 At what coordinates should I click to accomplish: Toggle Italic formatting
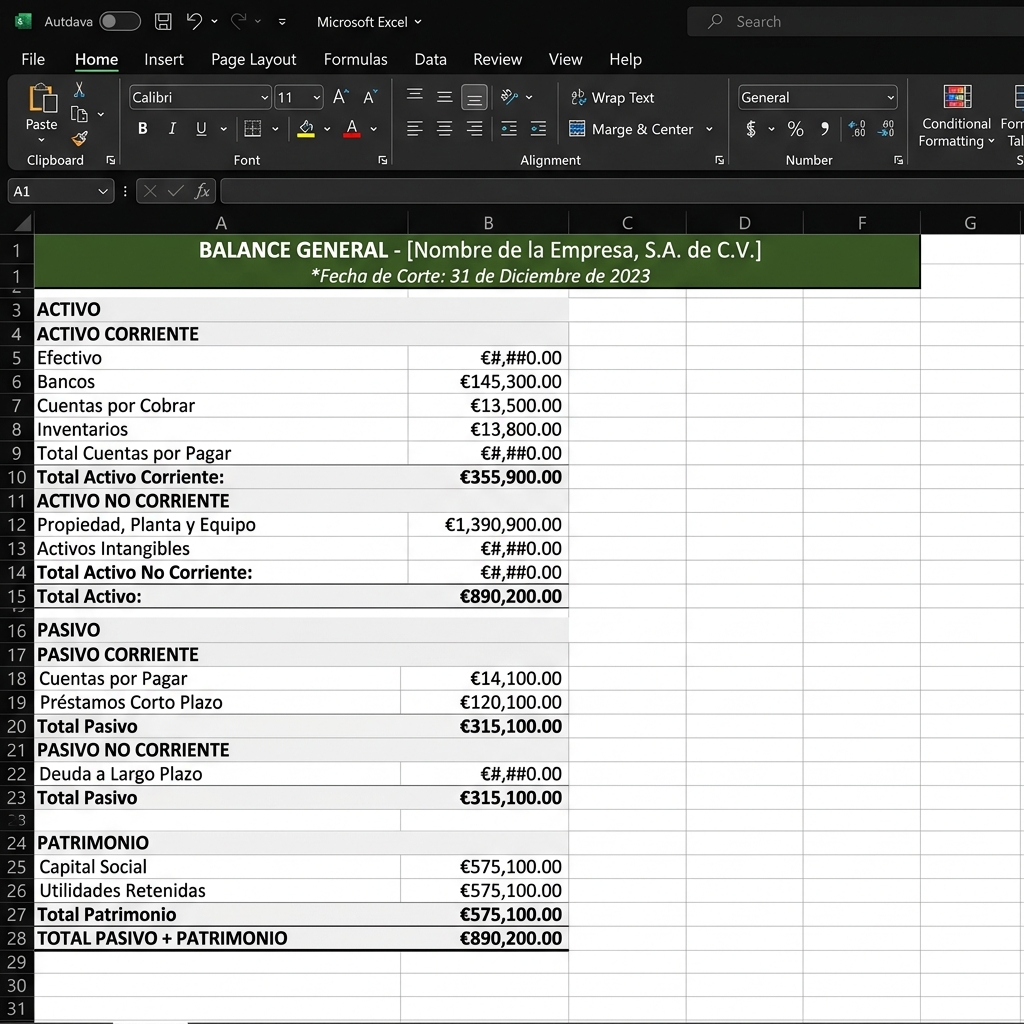point(172,129)
